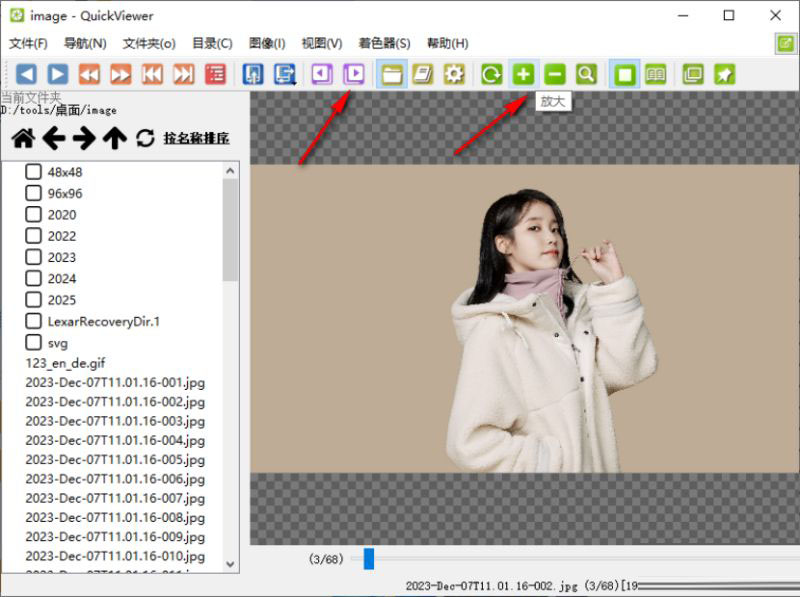Open the 文件夹(o) menu
Image resolution: width=800 pixels, height=597 pixels.
(149, 43)
